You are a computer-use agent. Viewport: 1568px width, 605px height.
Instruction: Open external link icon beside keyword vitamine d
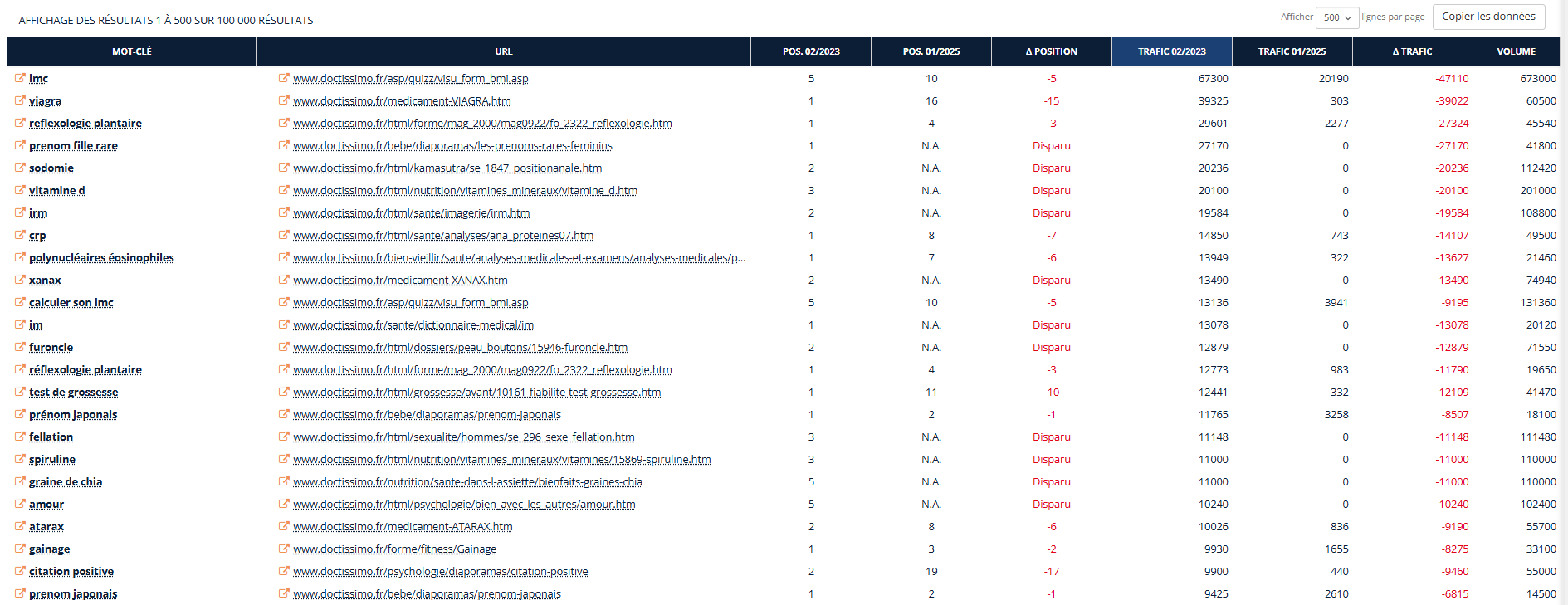coord(20,190)
